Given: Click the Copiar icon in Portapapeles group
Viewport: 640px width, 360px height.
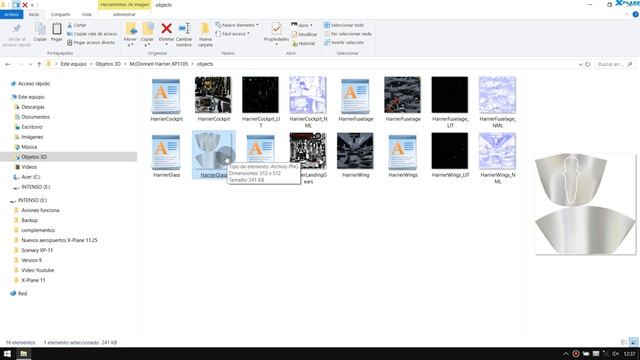Looking at the screenshot, I should [x=40, y=29].
